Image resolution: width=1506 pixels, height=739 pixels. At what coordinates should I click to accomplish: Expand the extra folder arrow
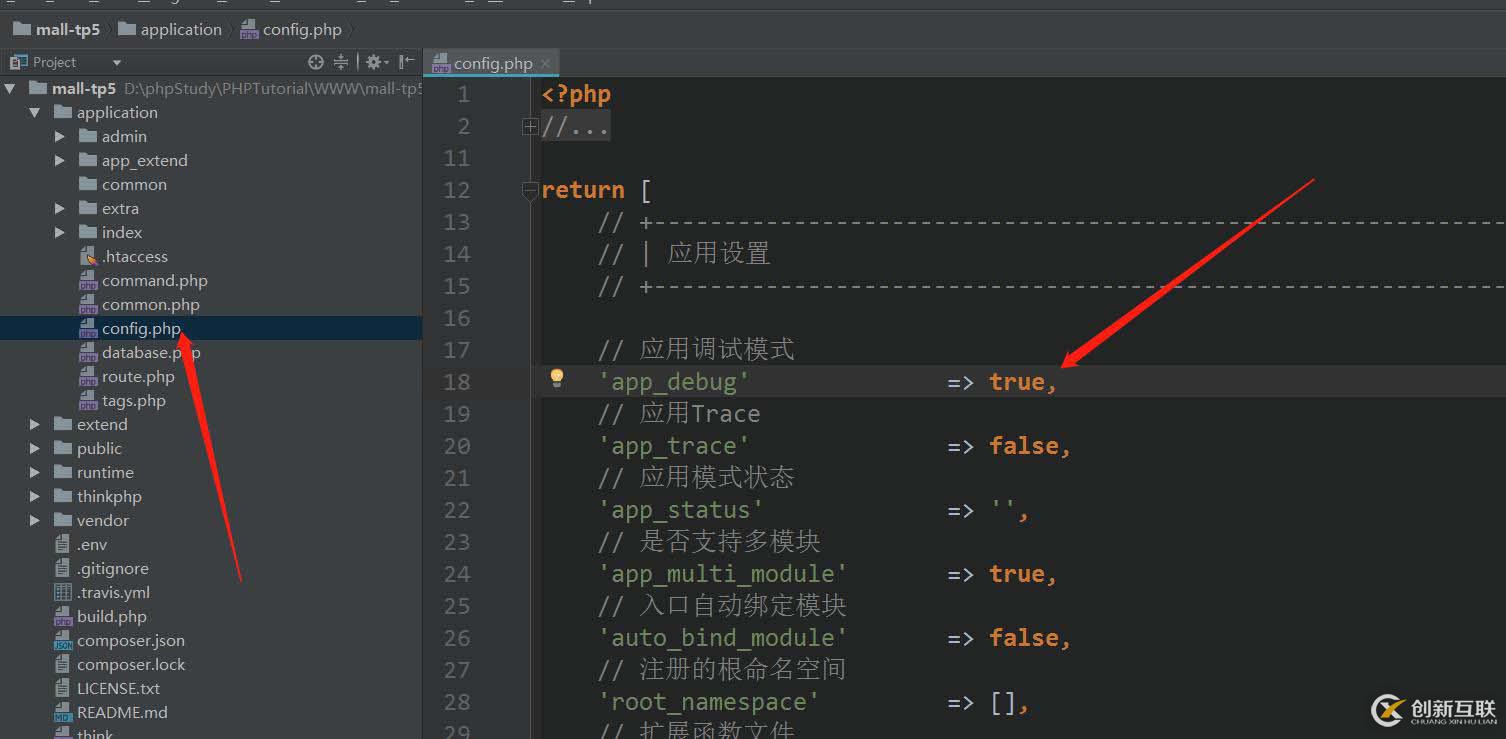pyautogui.click(x=60, y=208)
